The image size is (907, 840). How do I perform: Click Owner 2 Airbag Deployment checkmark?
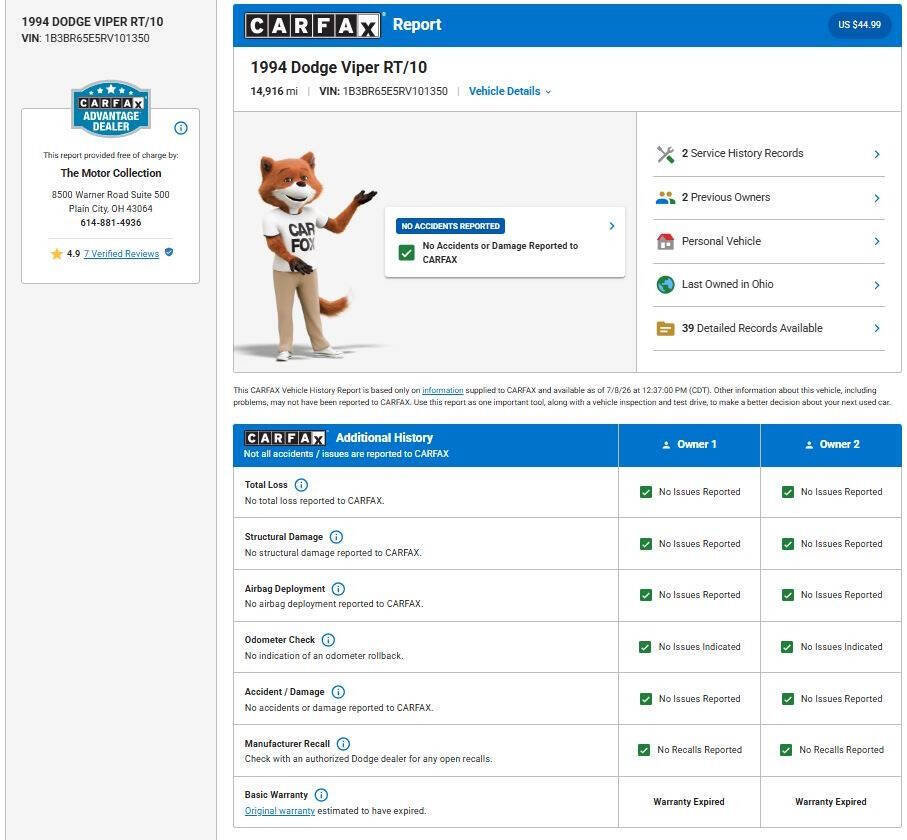(x=788, y=595)
